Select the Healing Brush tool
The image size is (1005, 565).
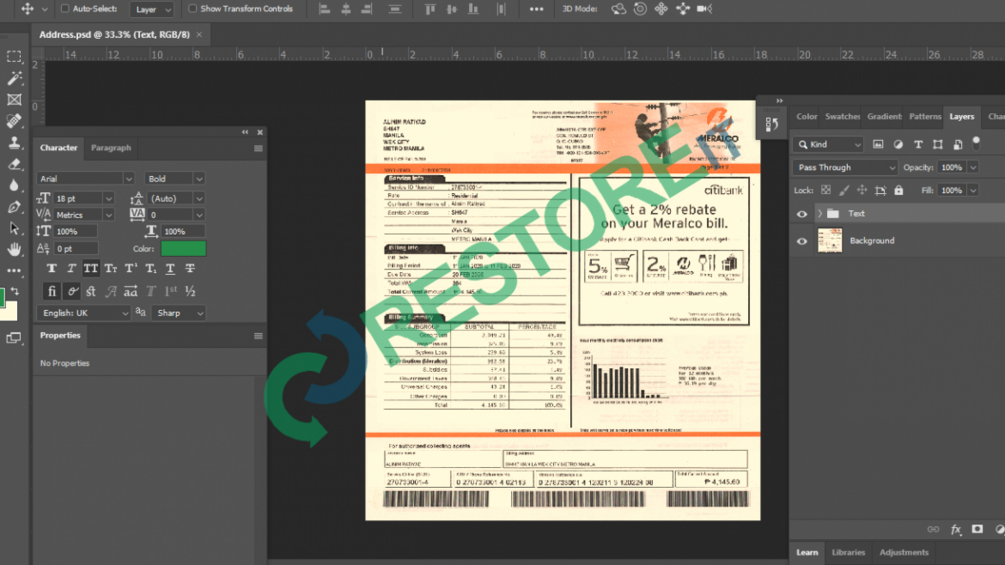coord(13,120)
